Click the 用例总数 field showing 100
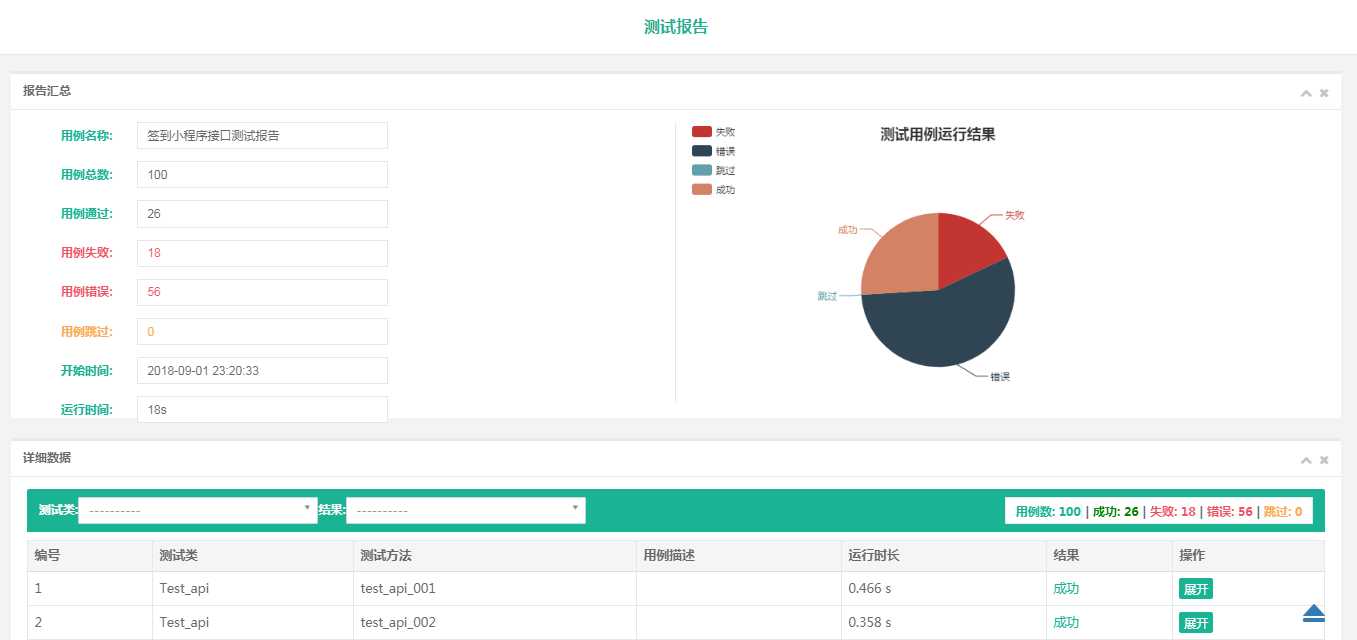Image resolution: width=1357 pixels, height=640 pixels. point(262,174)
